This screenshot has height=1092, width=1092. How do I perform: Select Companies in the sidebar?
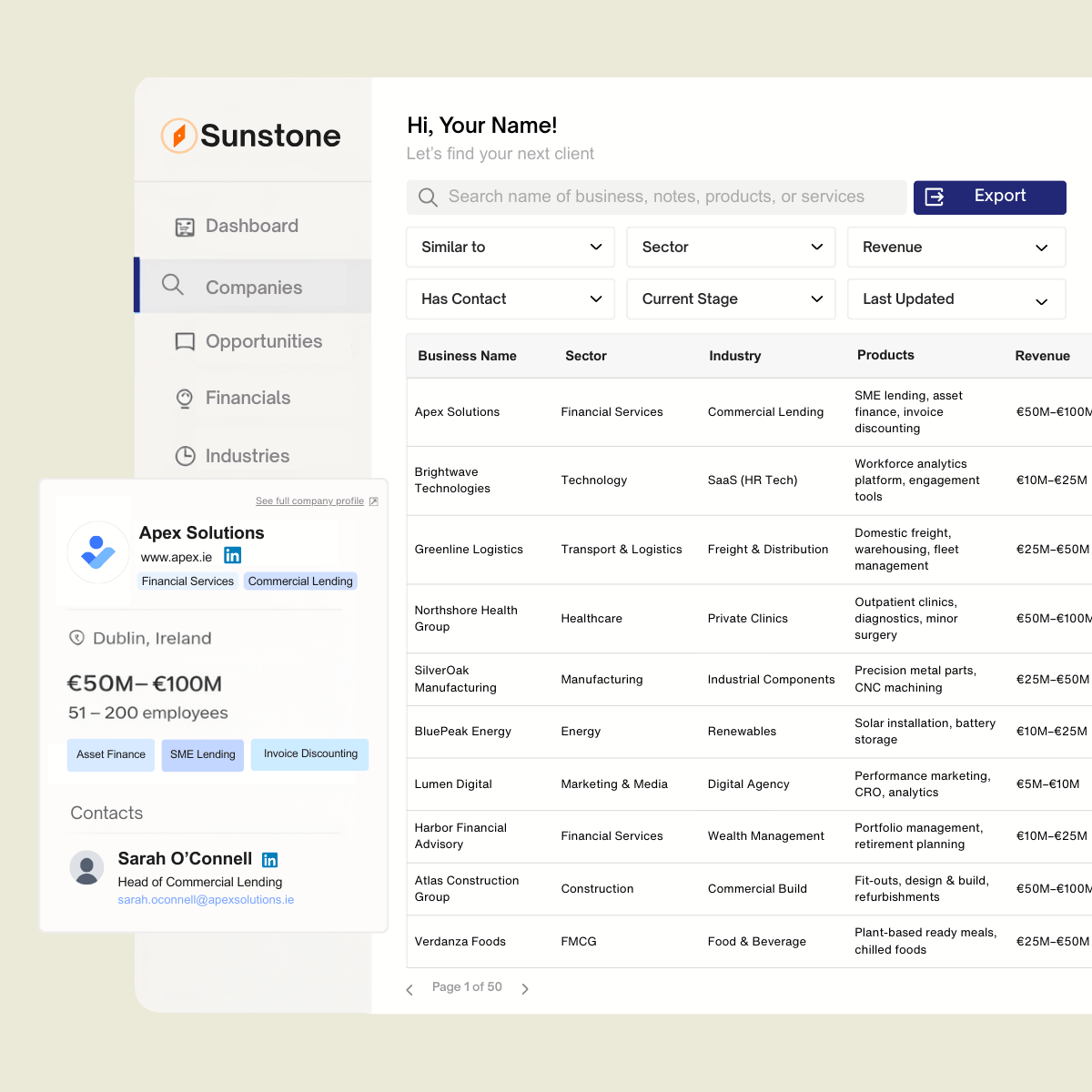pos(253,288)
